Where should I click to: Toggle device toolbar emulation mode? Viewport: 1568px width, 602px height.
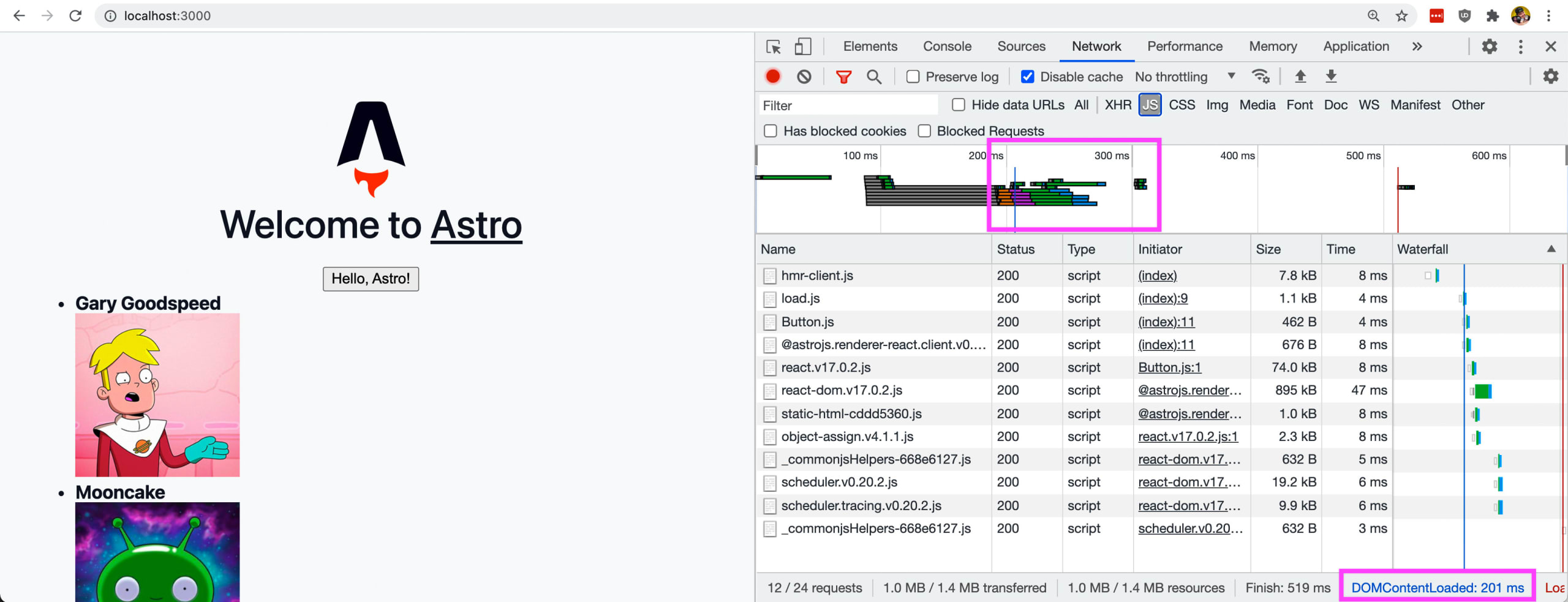click(802, 47)
